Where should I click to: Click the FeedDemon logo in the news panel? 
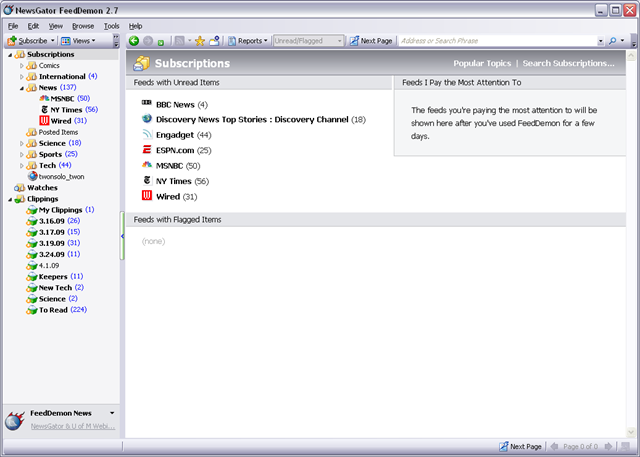point(15,421)
